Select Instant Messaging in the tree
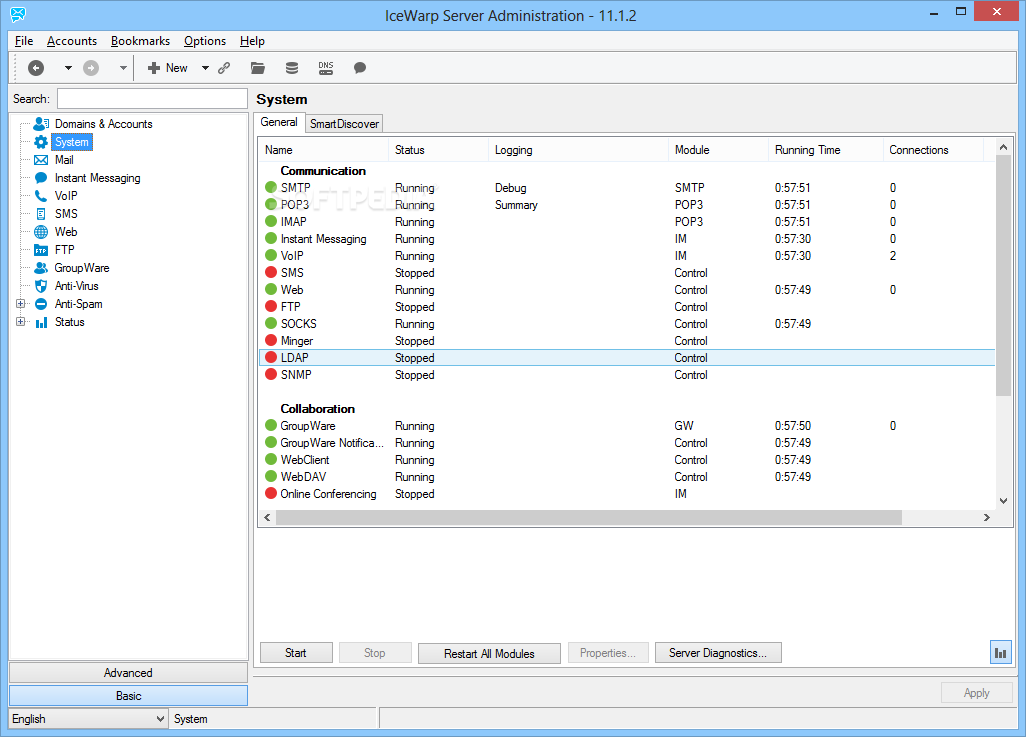1026x737 pixels. coord(97,178)
